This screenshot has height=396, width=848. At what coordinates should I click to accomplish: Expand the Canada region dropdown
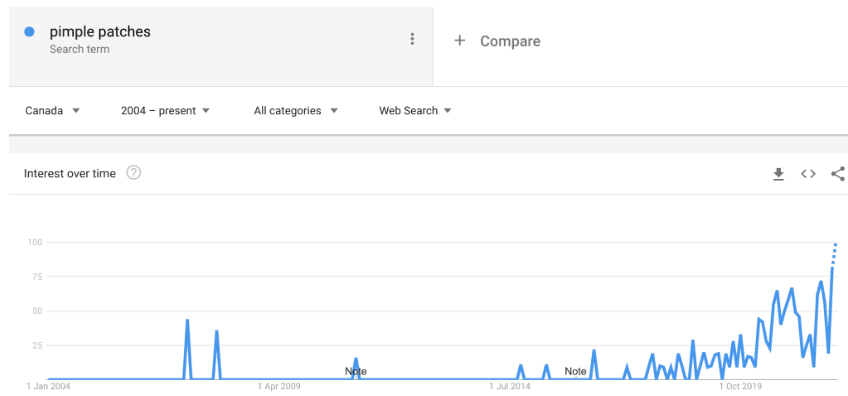[52, 111]
